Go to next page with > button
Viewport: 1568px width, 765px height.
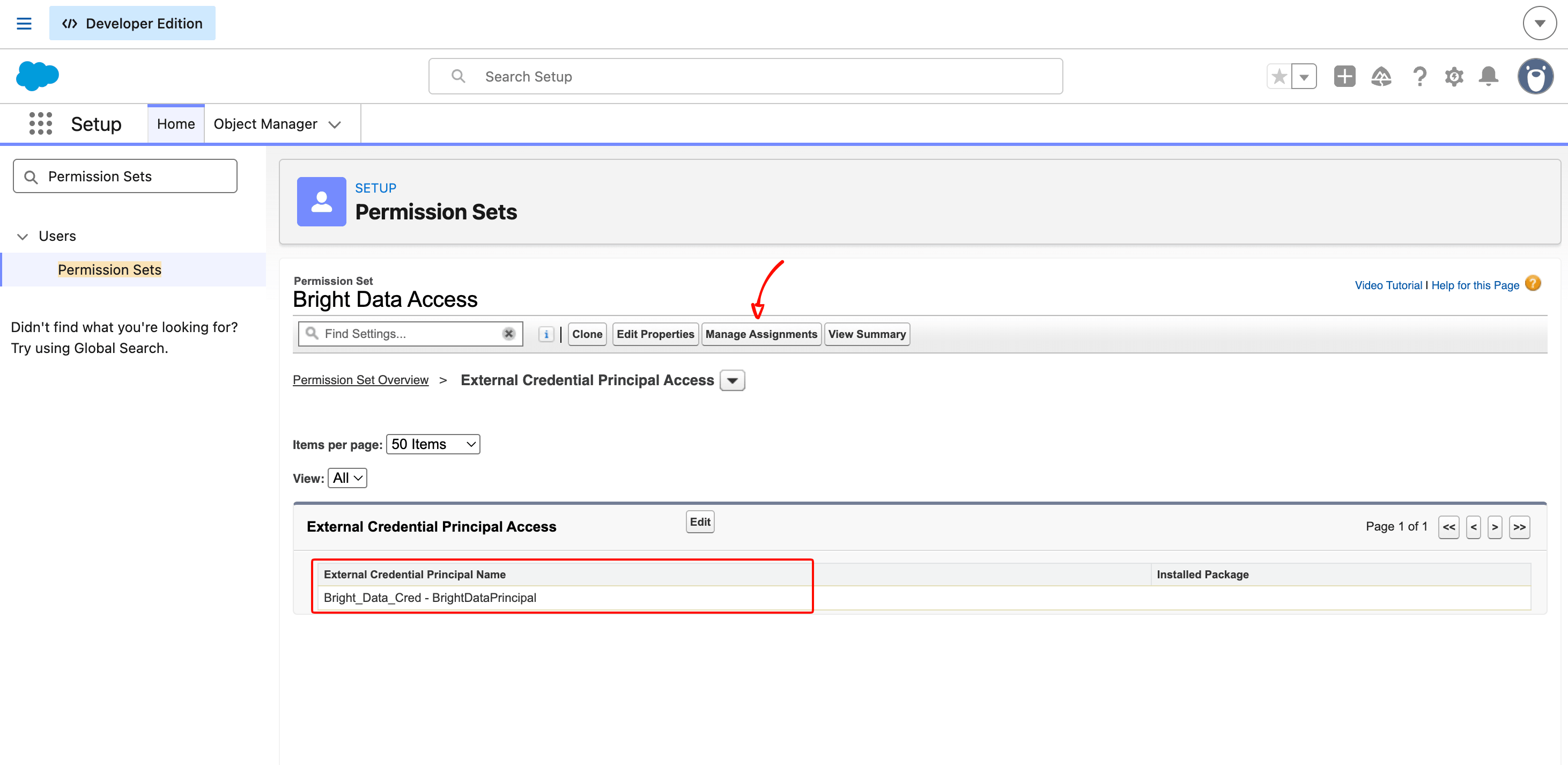(1495, 527)
